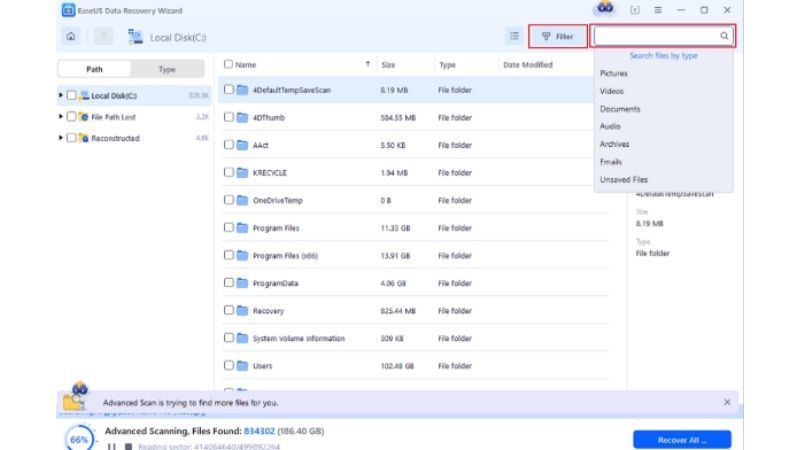Screen dimensions: 800x450
Task: Click the Recovery folder icon
Action: pos(242,310)
